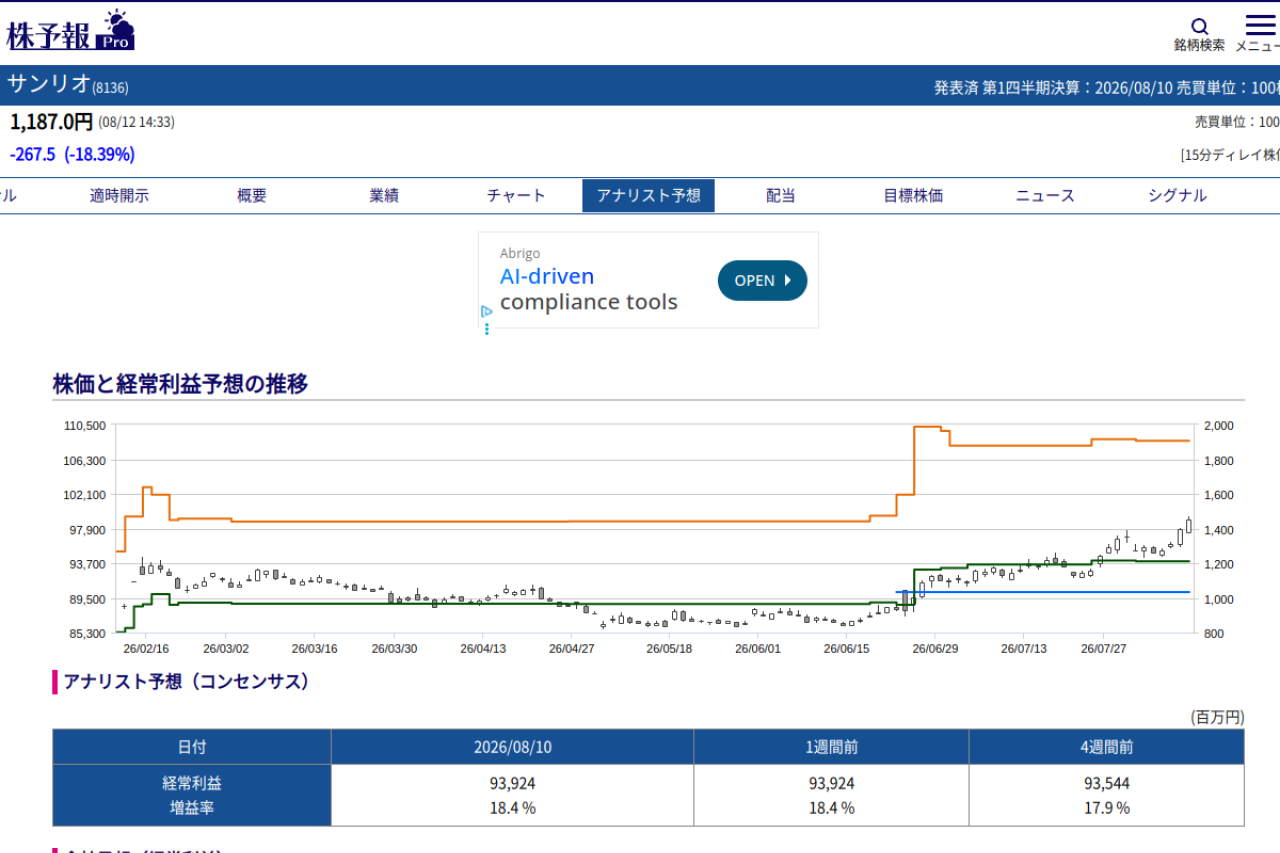Click inside the price and profit forecast chart
The height and width of the screenshot is (853, 1280).
tap(655, 529)
